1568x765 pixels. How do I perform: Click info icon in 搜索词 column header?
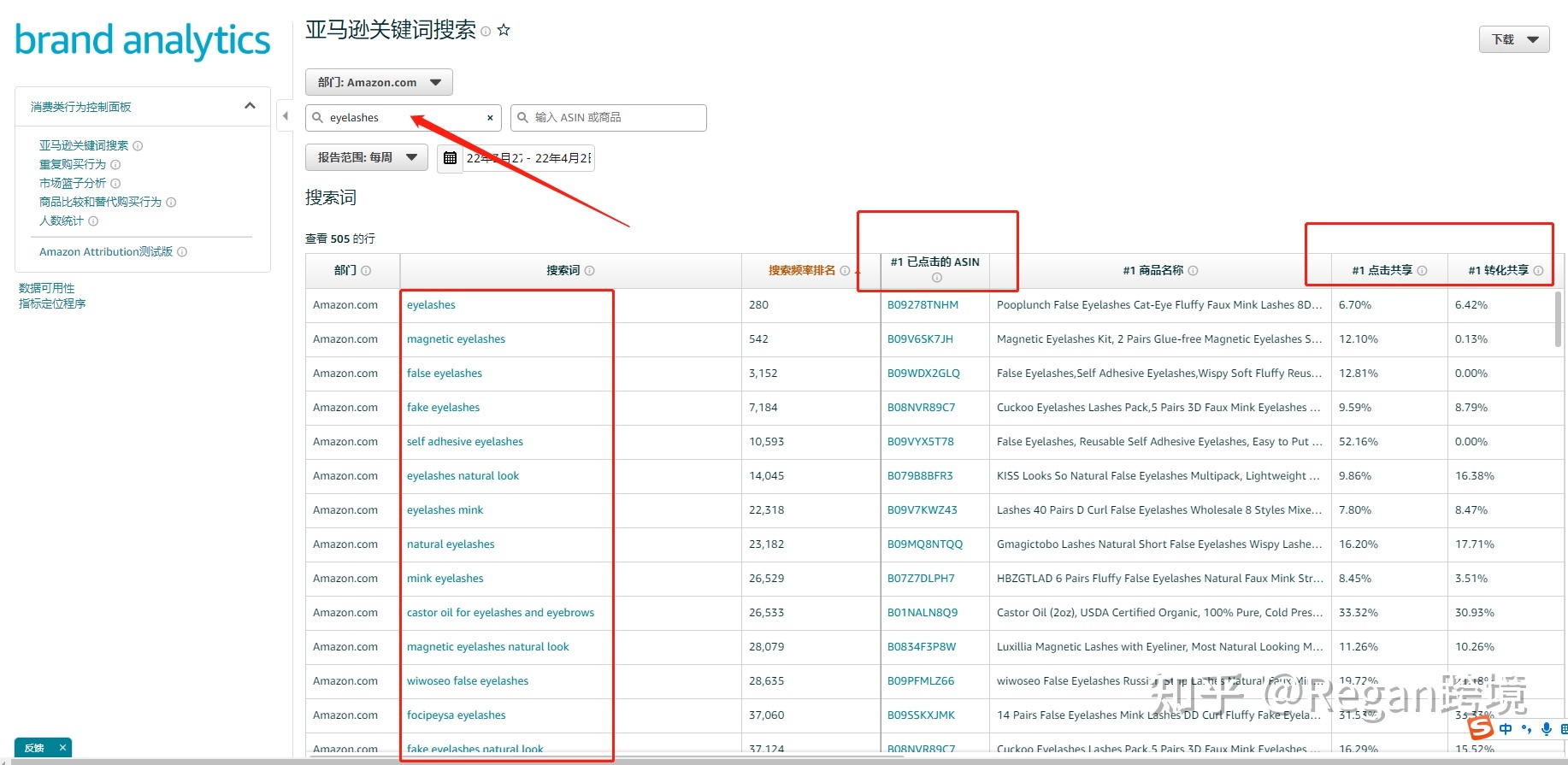pos(590,271)
